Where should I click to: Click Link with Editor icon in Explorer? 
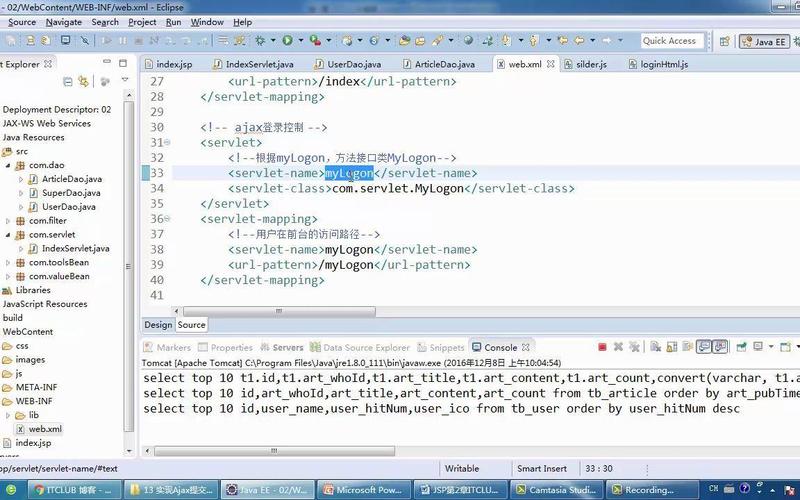[82, 82]
